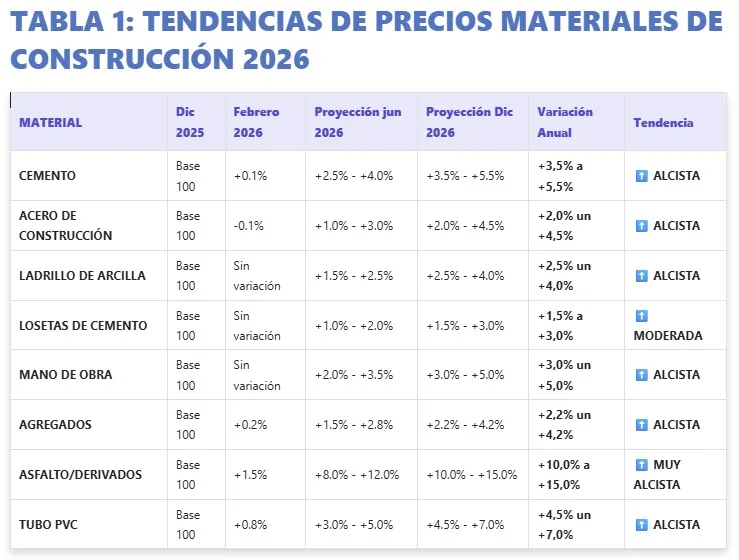Click the up-arrow icon in the MANO DE OBRA row
Viewport: 739px width, 560px height.
tap(641, 375)
